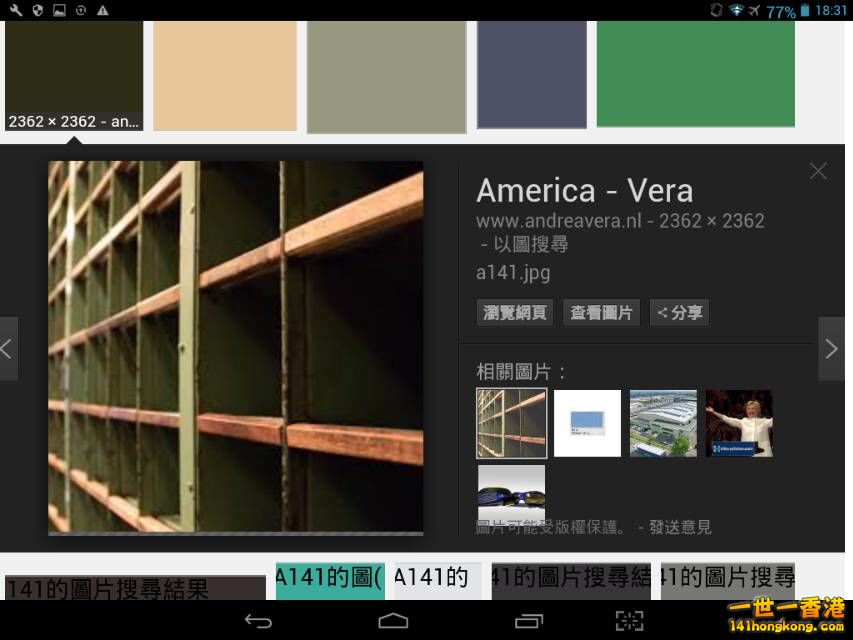Open related aerial factory building image

pyautogui.click(x=663, y=423)
